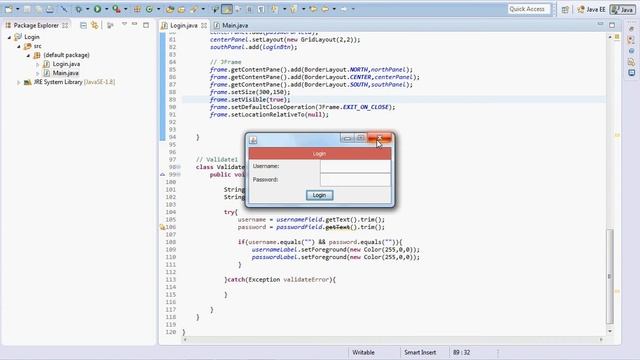Open the Back history dropdown arrow
640x360 pixels.
pyautogui.click(x=334, y=9)
